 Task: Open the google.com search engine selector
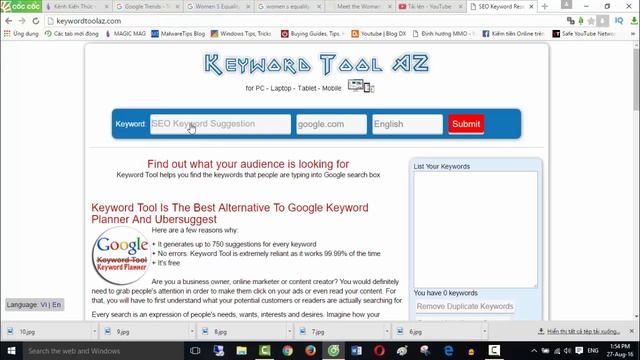pyautogui.click(x=331, y=124)
